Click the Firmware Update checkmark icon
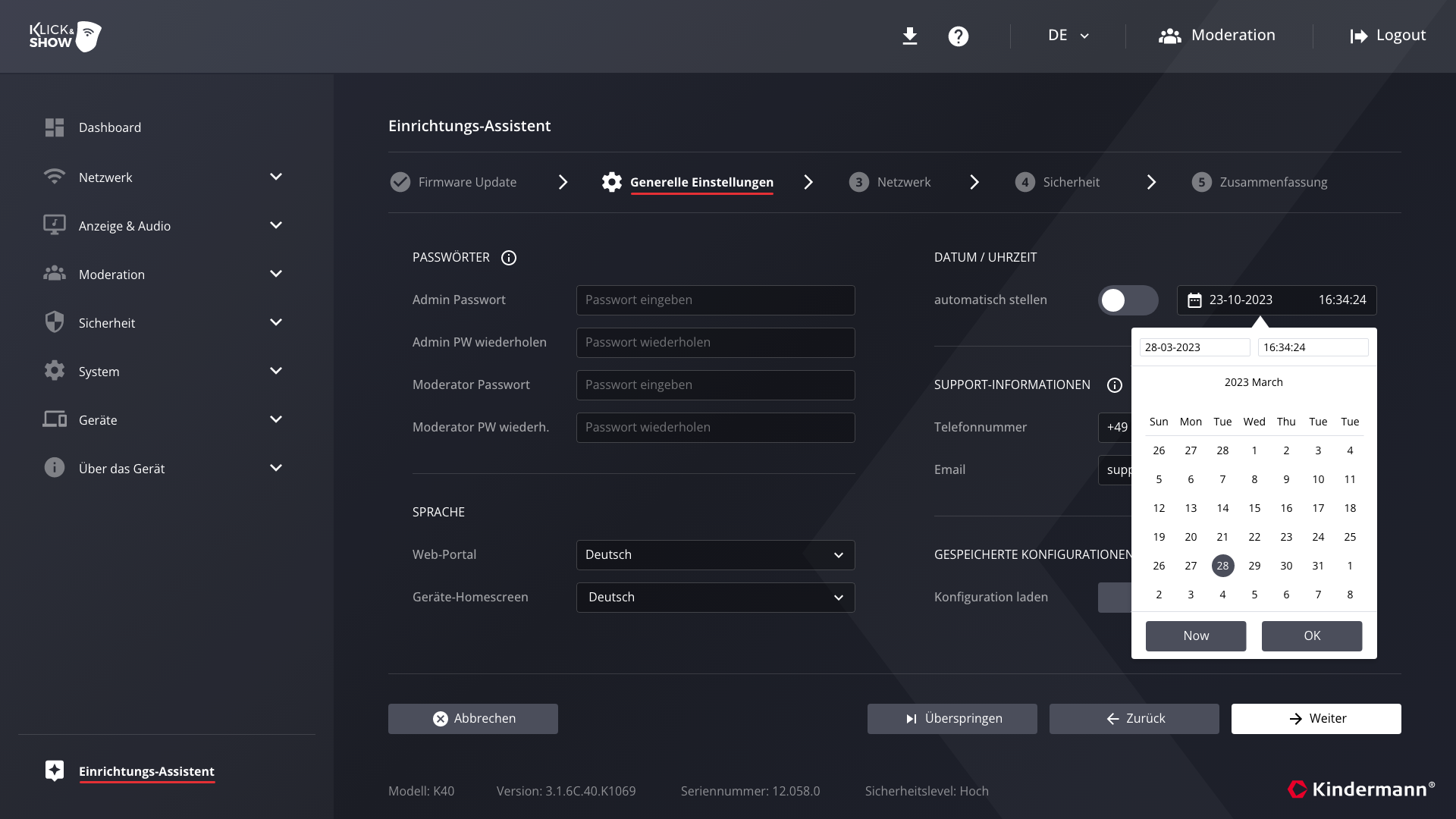Screen dimensions: 1456x819 point(400,182)
